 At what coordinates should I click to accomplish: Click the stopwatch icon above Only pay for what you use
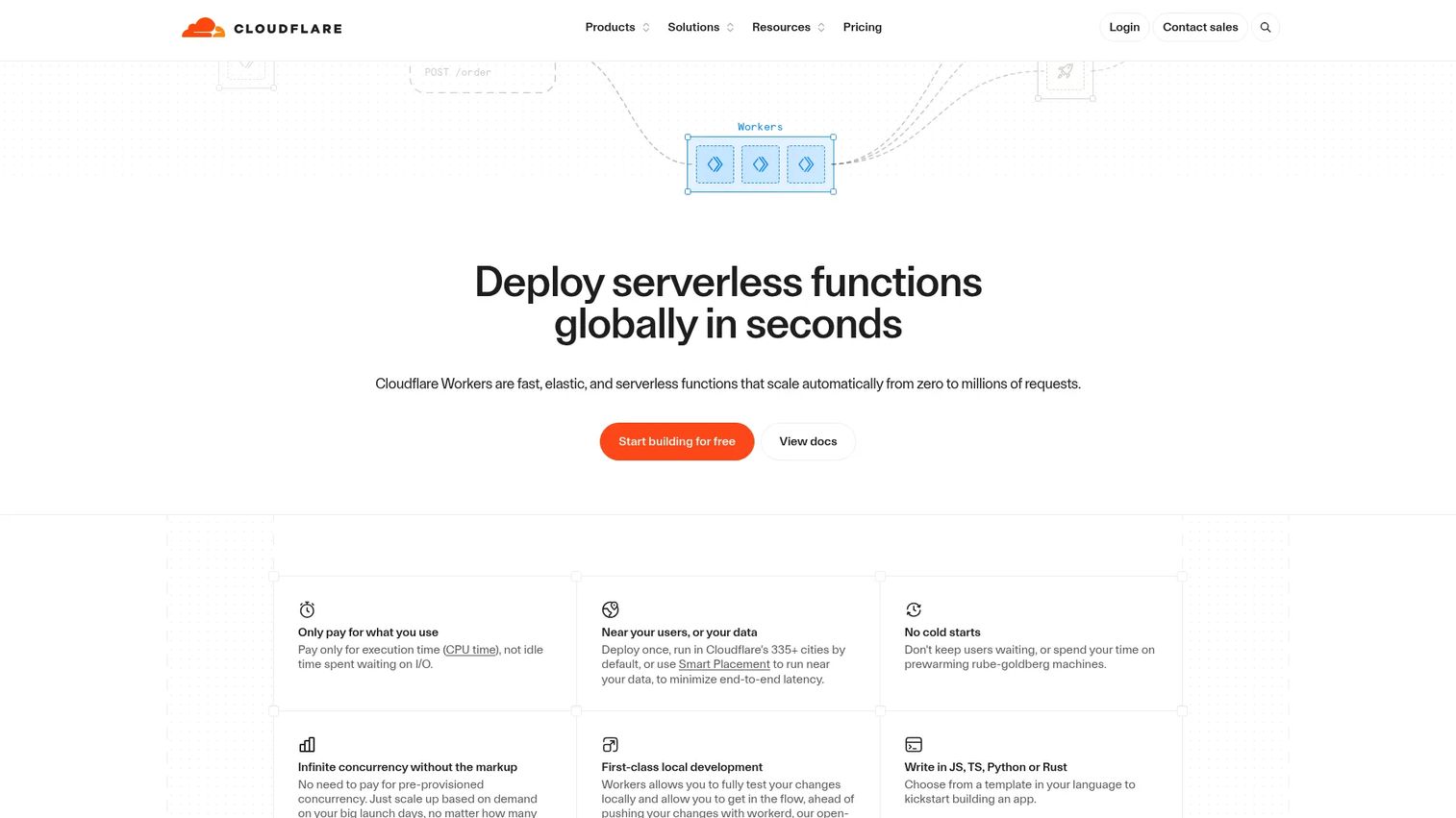click(307, 609)
